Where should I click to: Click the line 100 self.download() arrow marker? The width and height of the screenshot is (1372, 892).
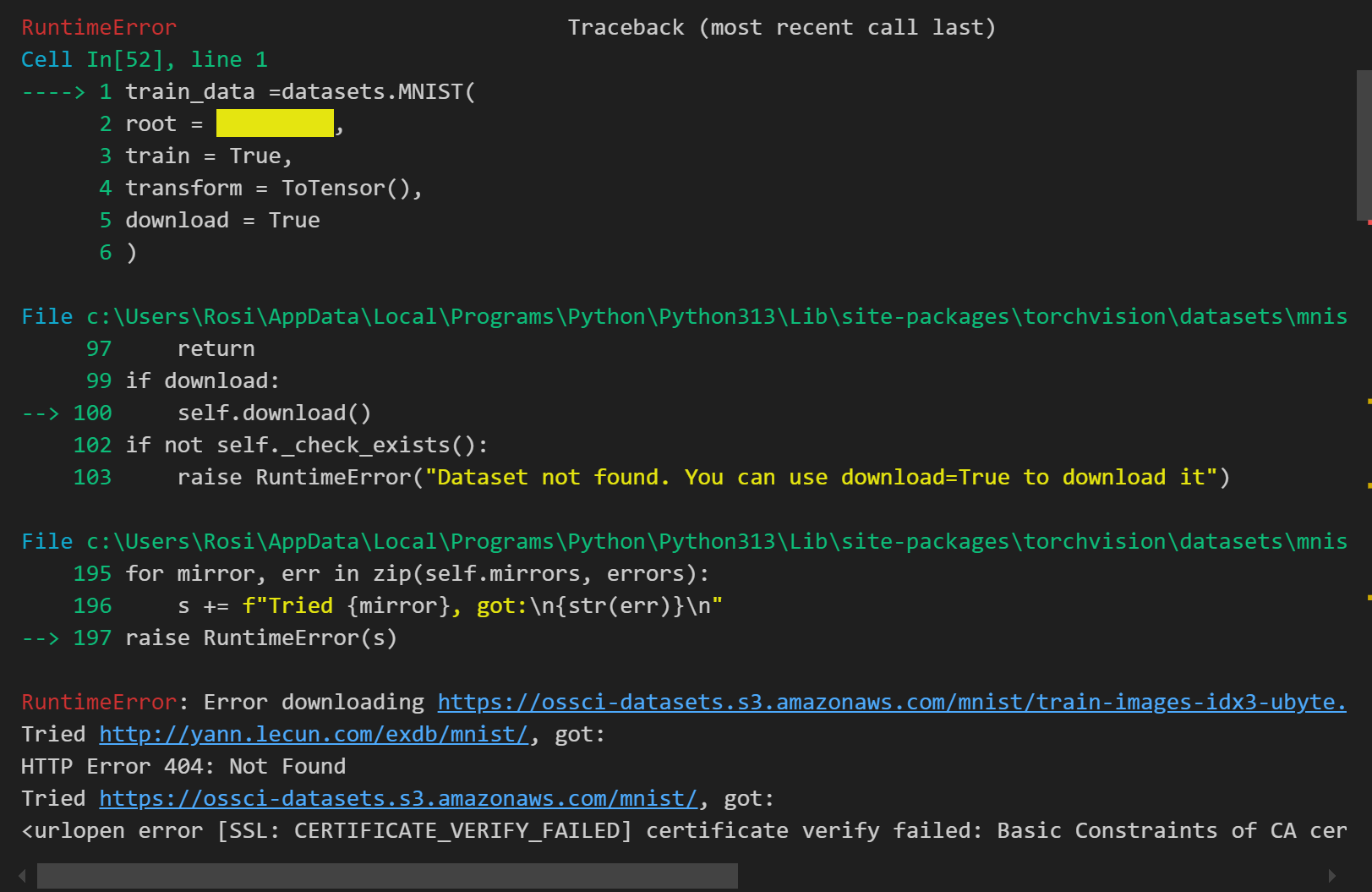coord(40,413)
